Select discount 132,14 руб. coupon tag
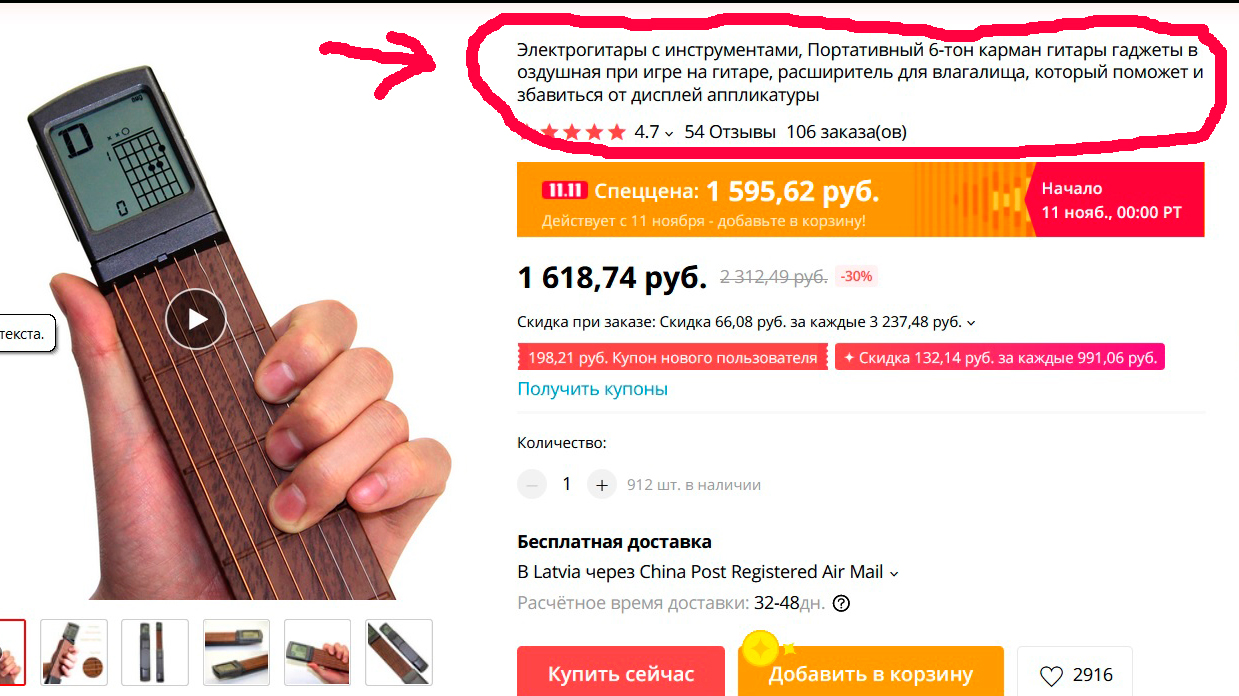The image size is (1239, 696). click(1000, 357)
